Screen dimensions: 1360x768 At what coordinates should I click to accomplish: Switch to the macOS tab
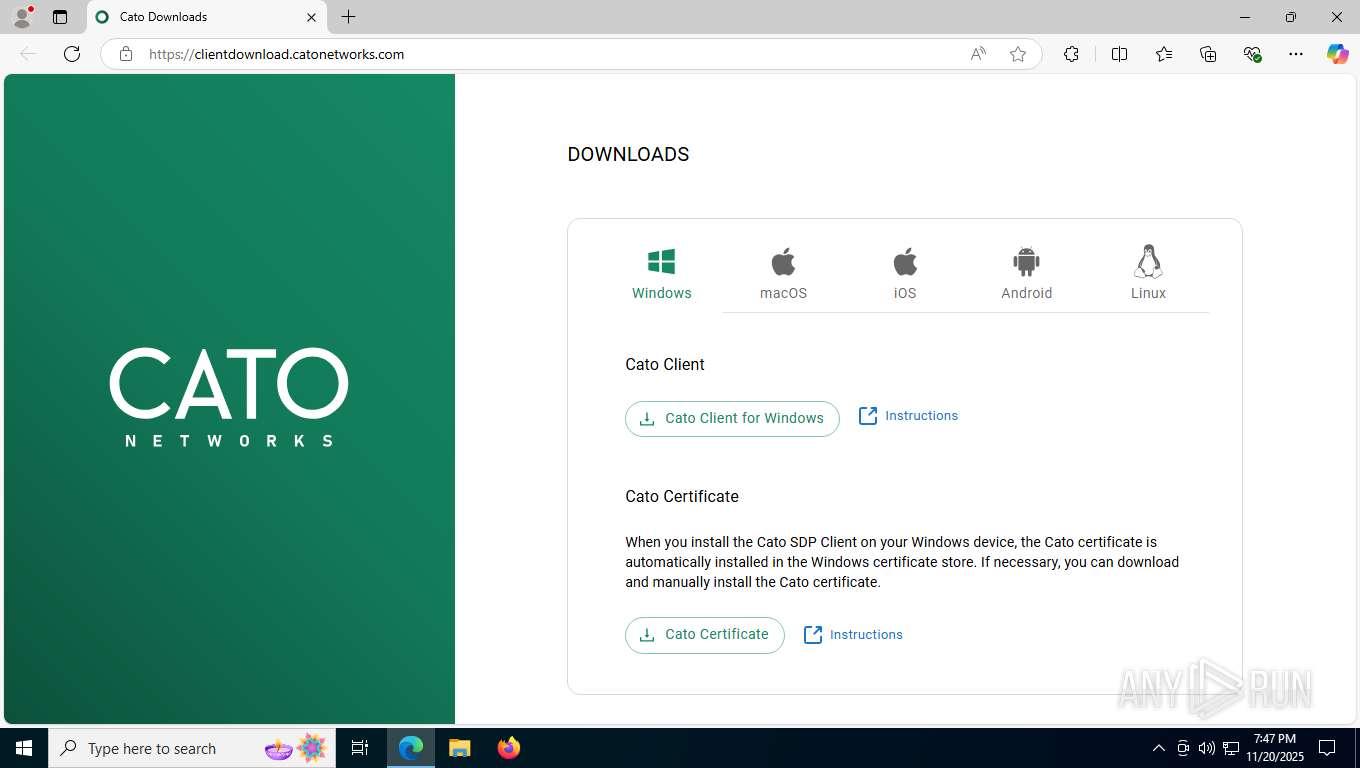pos(783,273)
